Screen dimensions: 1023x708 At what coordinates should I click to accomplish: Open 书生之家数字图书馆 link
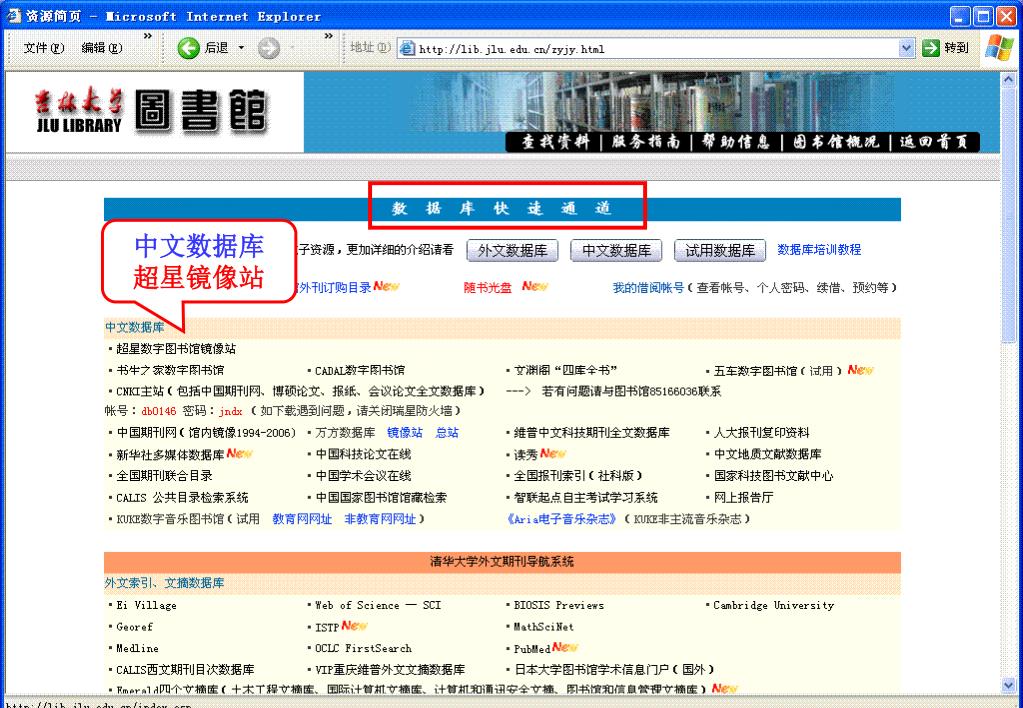coord(170,370)
